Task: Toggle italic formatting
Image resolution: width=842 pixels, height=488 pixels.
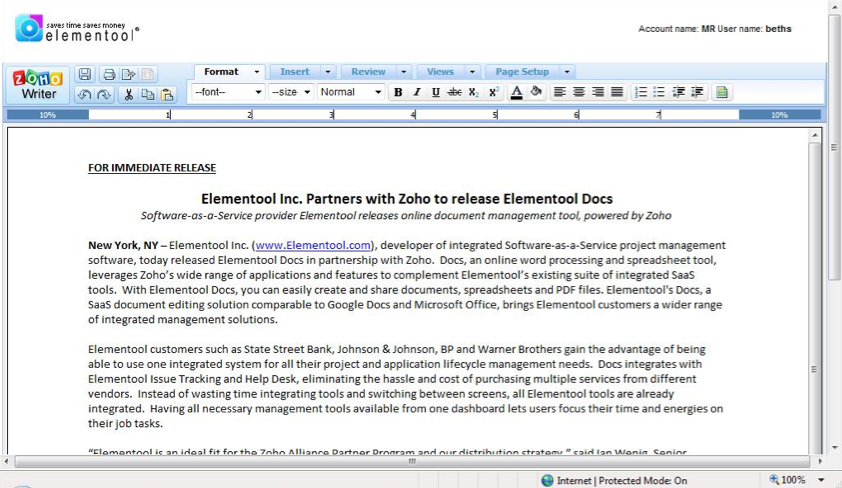Action: [417, 92]
